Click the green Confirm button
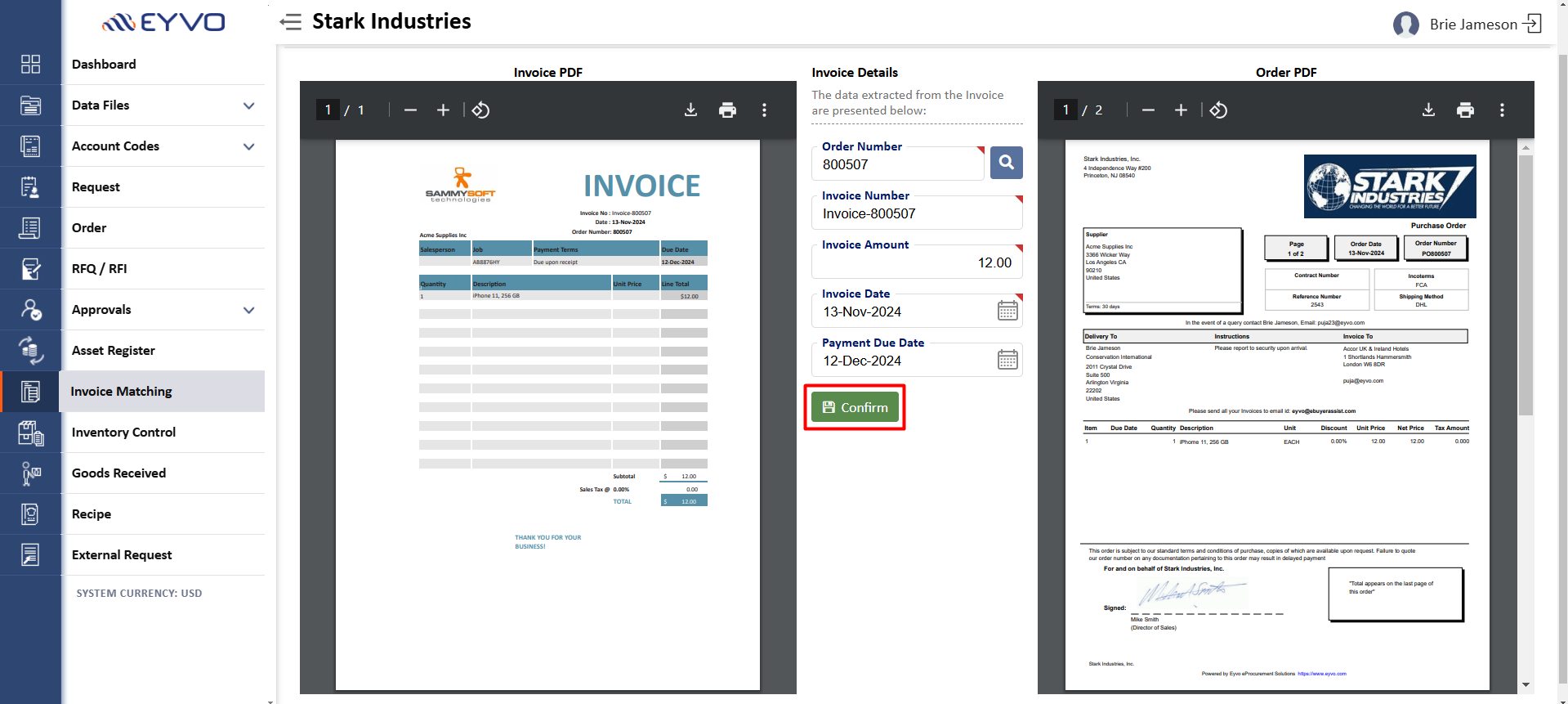Screen dimensions: 1568x704 [x=855, y=407]
